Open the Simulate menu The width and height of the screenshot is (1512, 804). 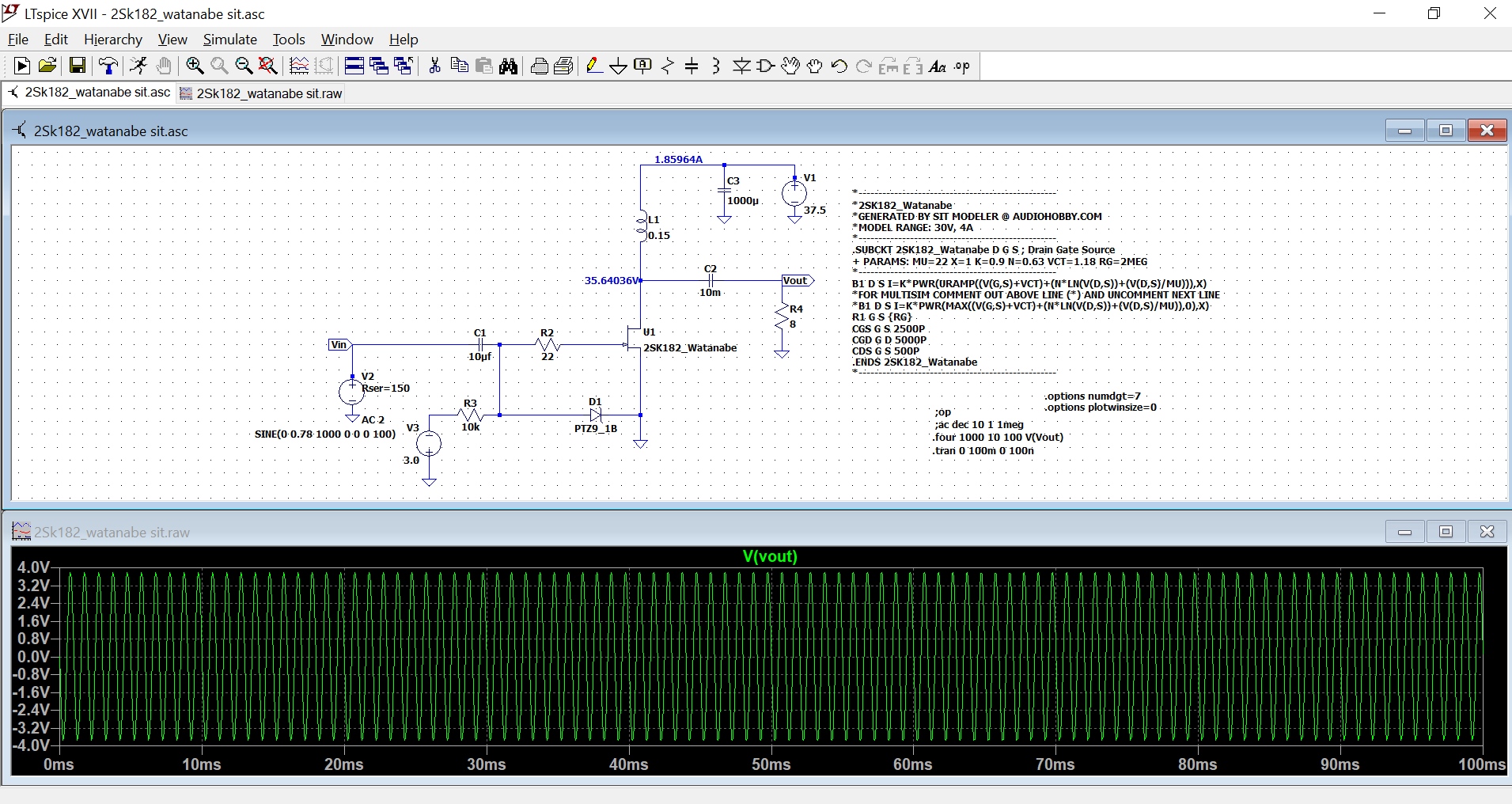pos(230,40)
